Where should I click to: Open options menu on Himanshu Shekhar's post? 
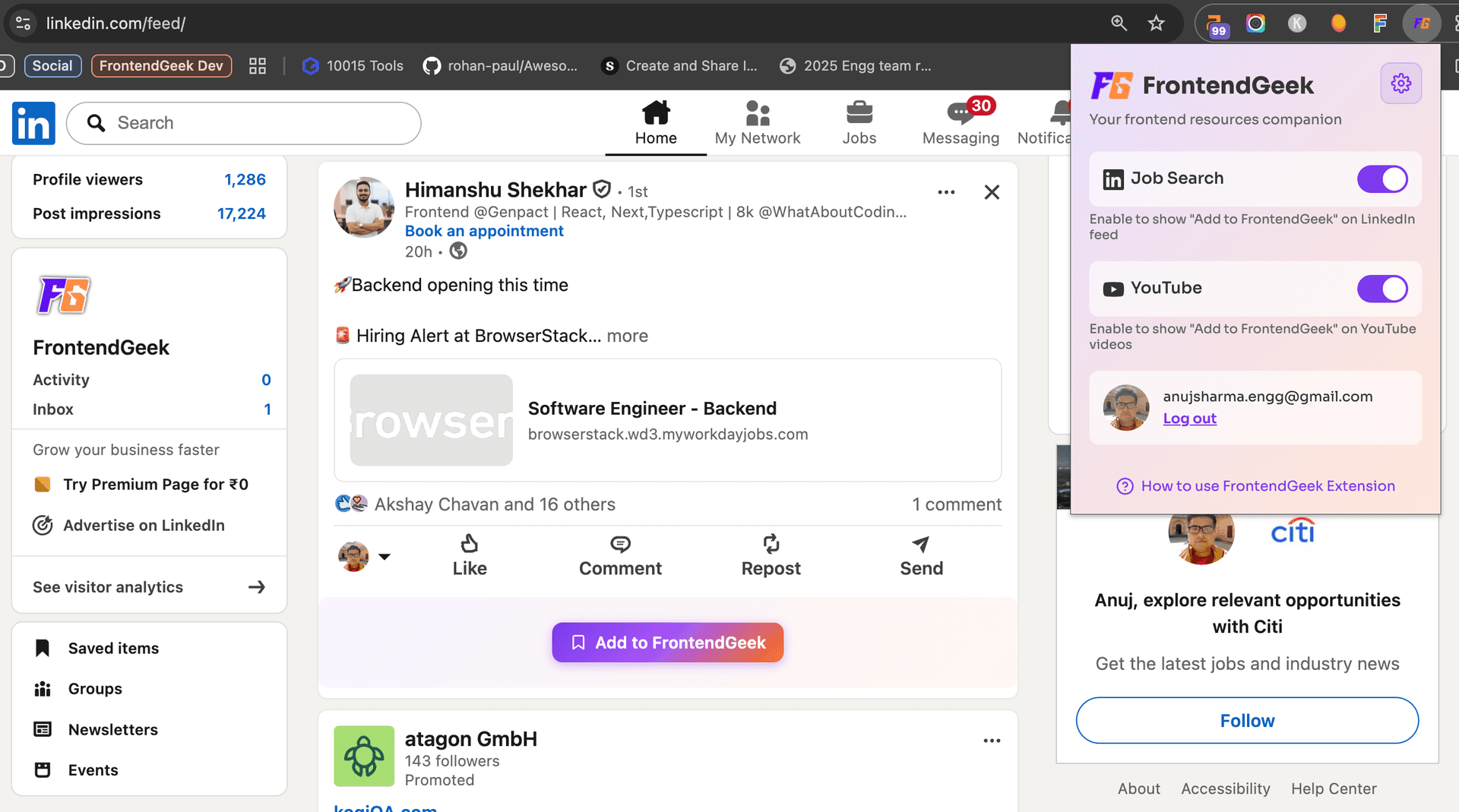(946, 192)
